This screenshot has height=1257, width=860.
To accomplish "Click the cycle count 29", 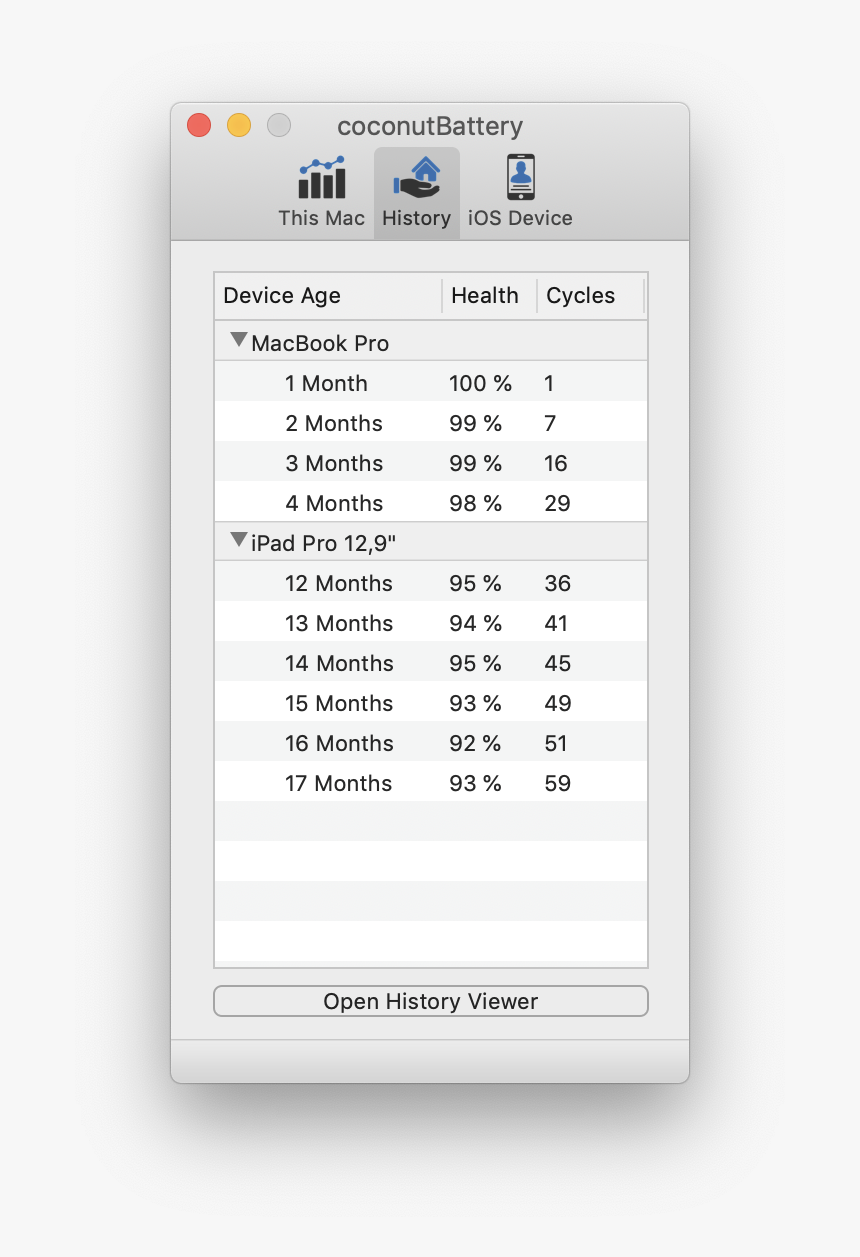I will 558,503.
